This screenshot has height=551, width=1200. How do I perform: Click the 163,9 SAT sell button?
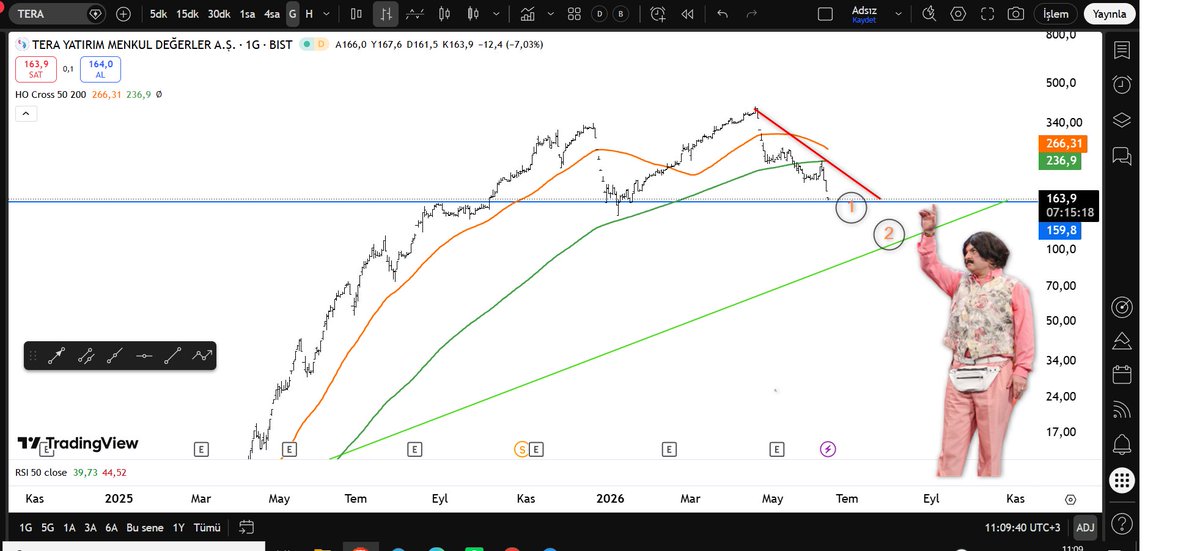coord(35,69)
